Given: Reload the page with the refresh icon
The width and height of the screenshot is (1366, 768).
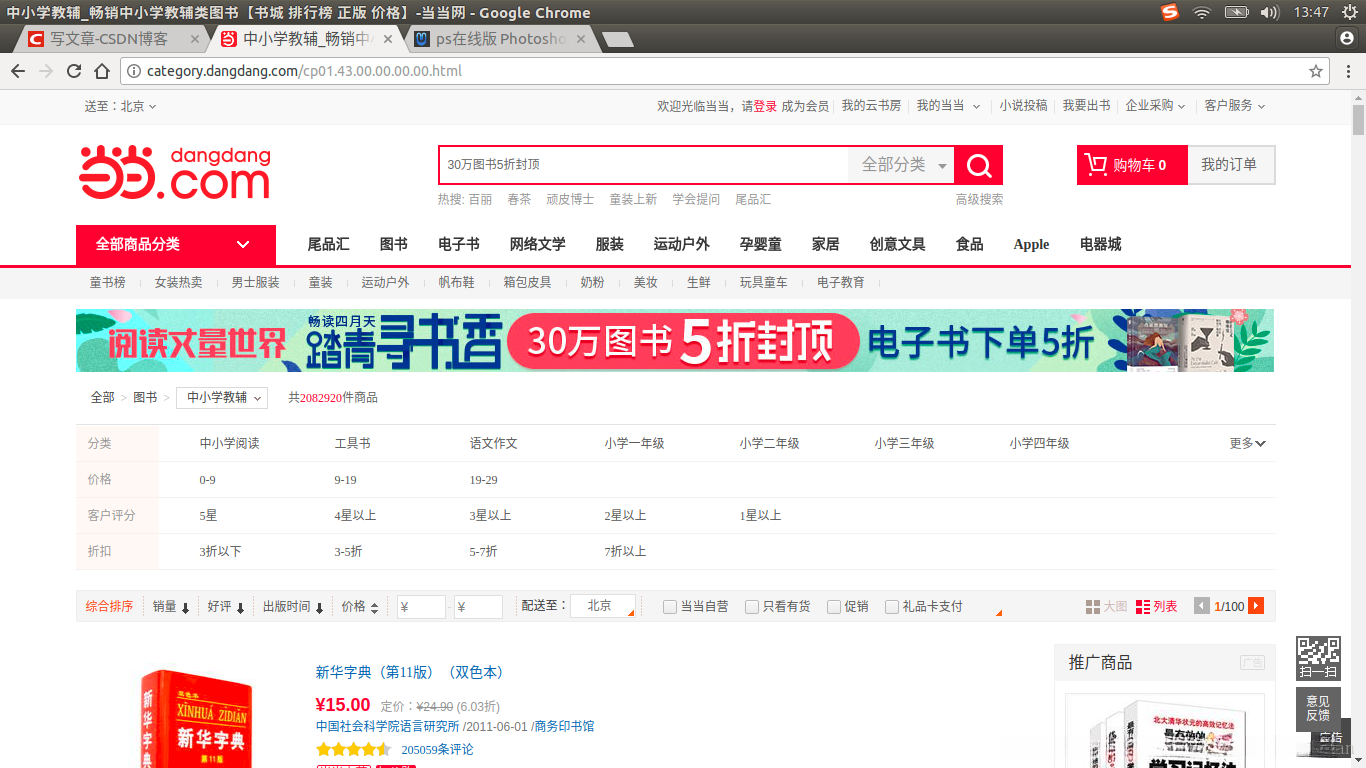Looking at the screenshot, I should (74, 71).
